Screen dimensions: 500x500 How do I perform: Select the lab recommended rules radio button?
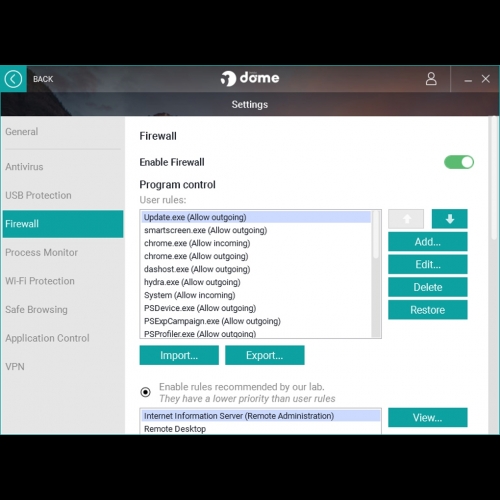(145, 392)
